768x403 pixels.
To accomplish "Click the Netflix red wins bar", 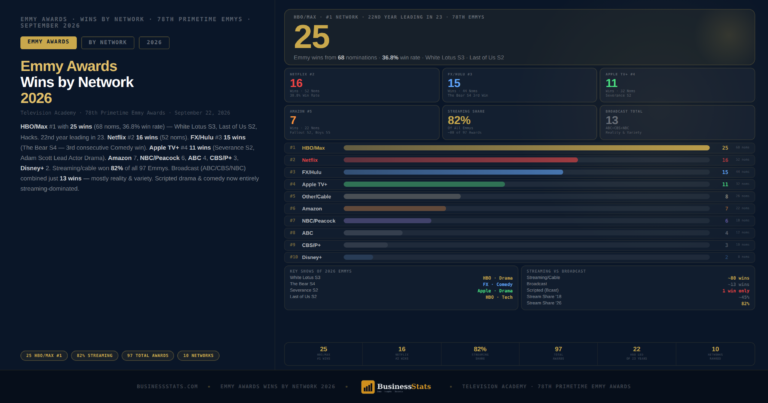I will coord(461,160).
